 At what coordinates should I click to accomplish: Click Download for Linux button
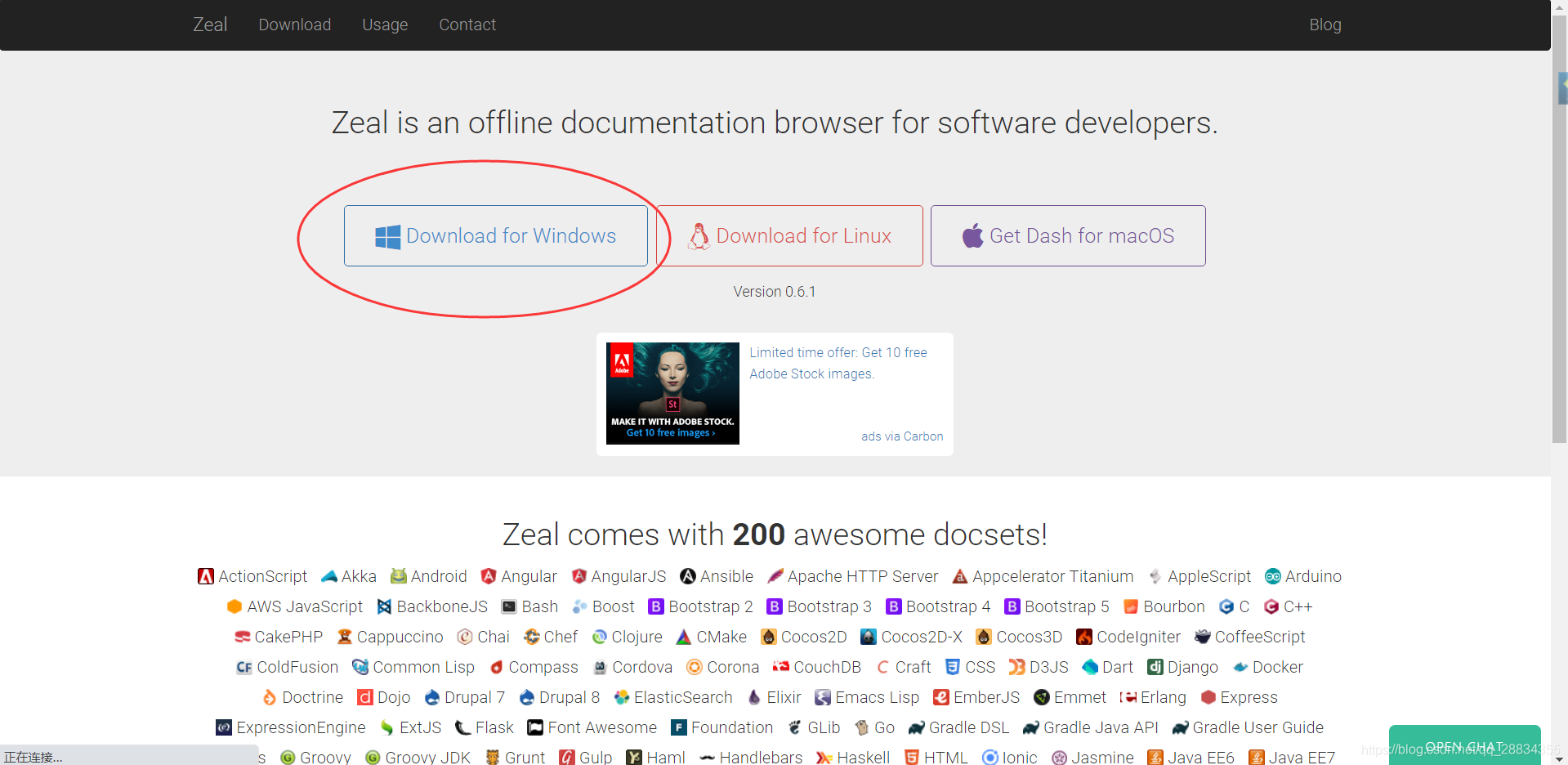(x=790, y=235)
